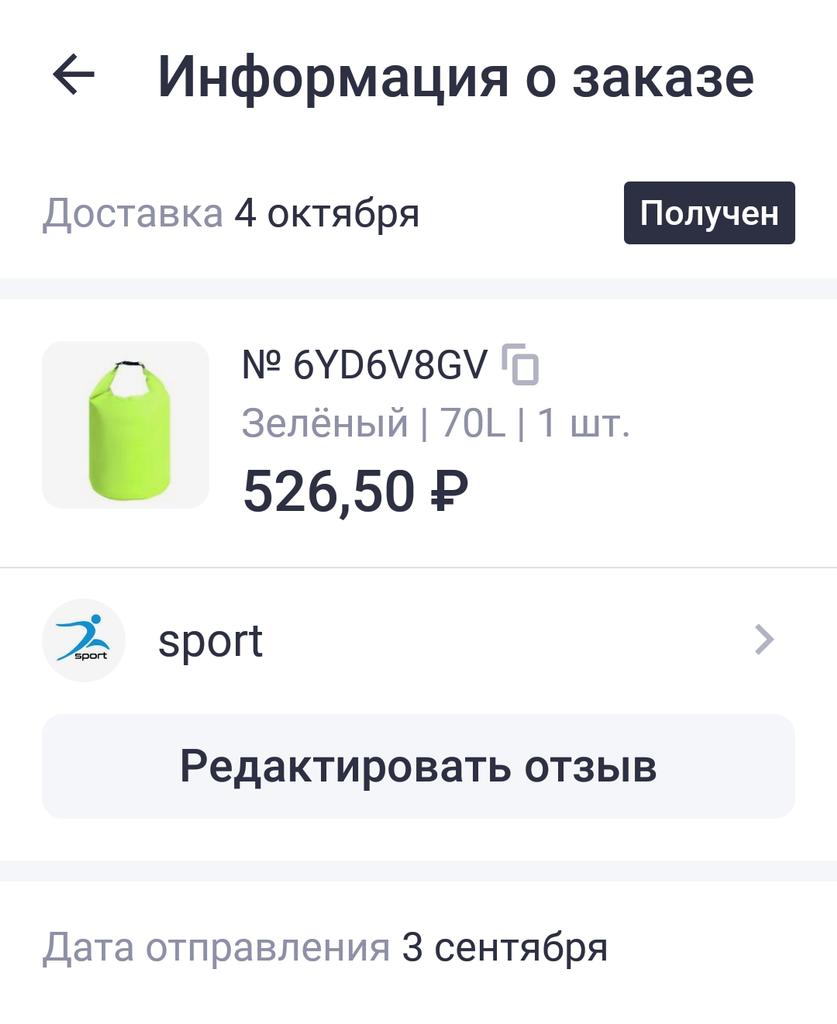Tap the 4 октября delivery date

click(x=326, y=214)
